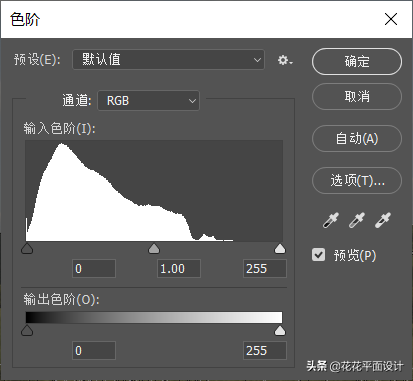Open the 预设 默认值 dropdown

tap(168, 60)
